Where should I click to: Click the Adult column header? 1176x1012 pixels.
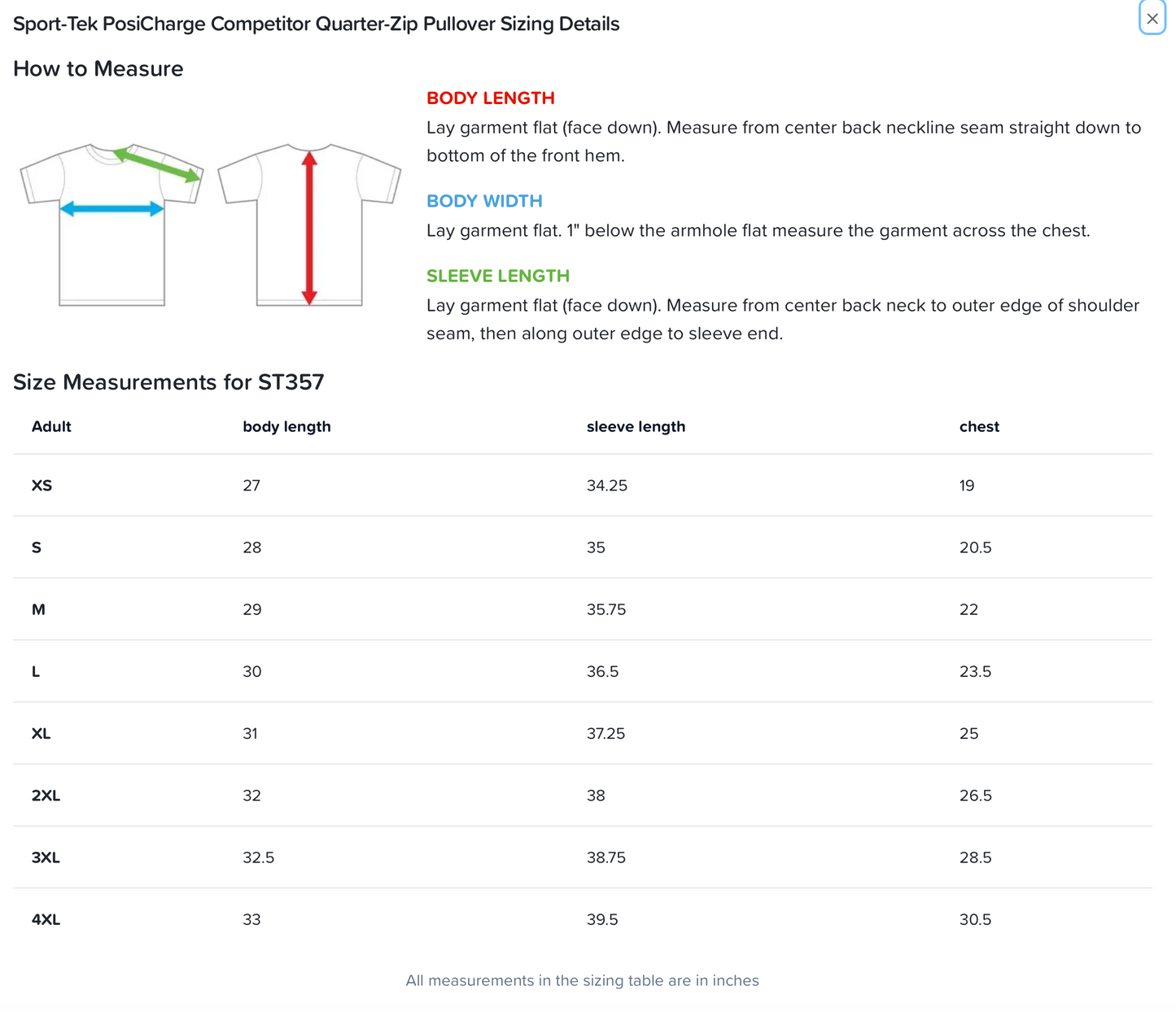(x=51, y=426)
